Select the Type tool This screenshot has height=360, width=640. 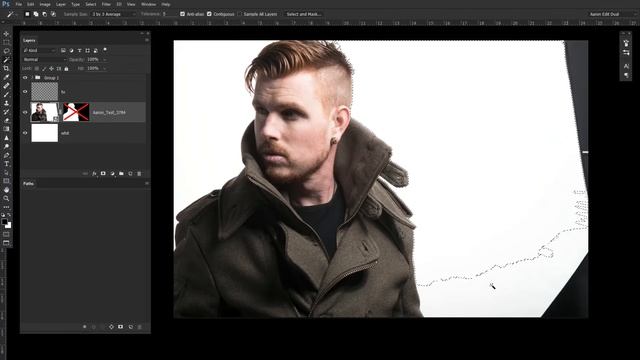(x=6, y=164)
